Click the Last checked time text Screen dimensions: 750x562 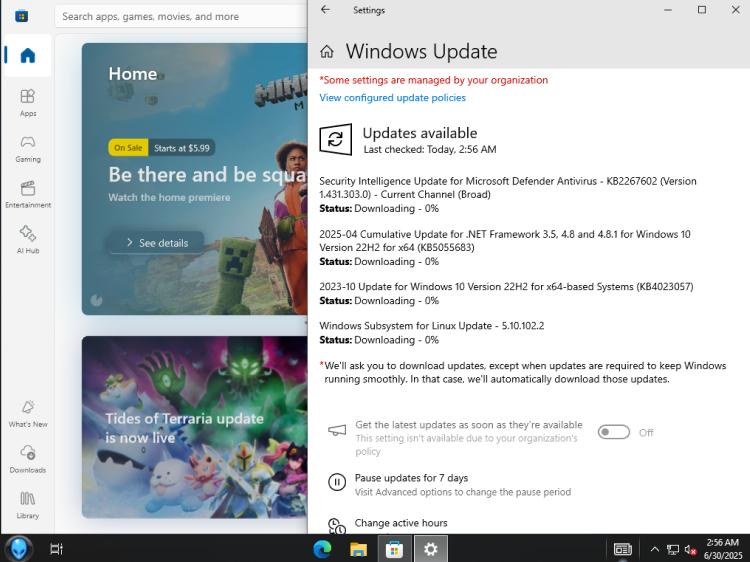[x=430, y=150]
